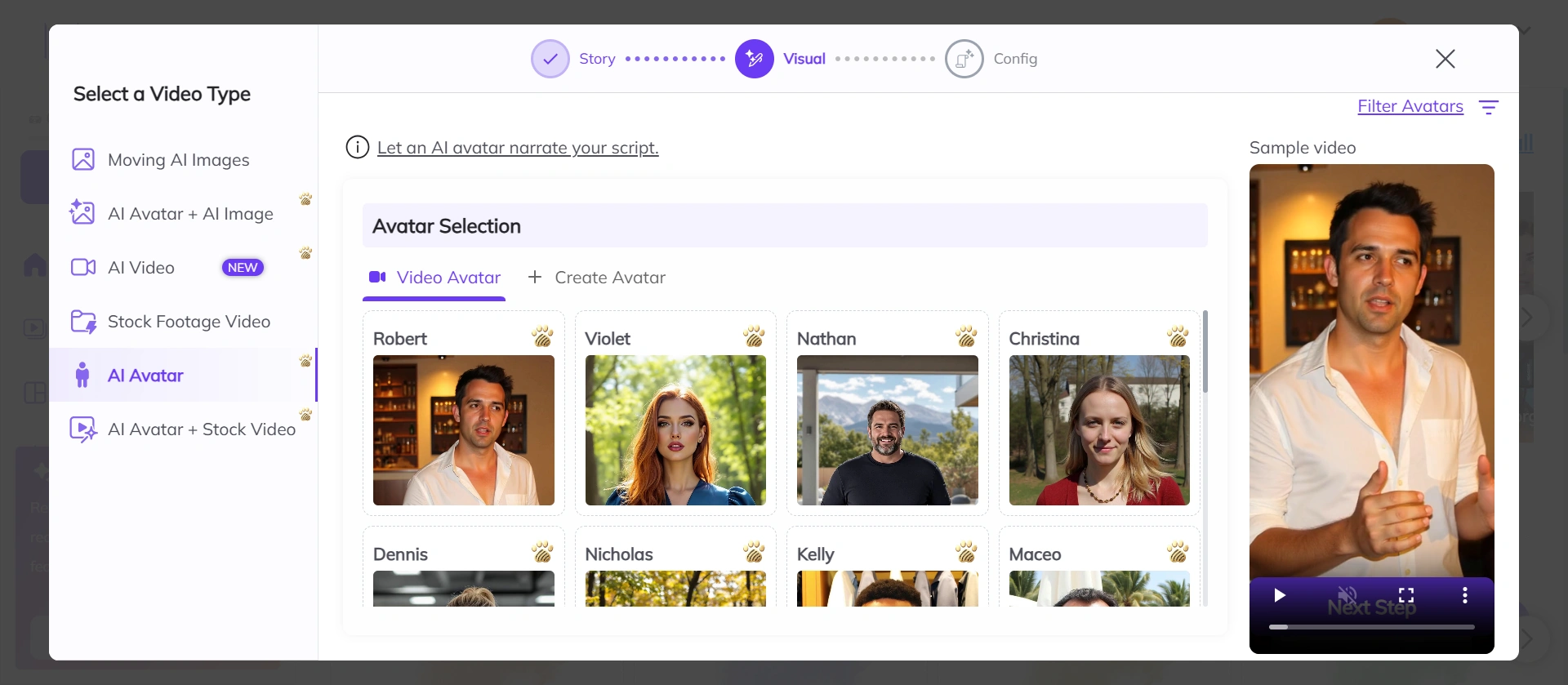Click the AI Video camera icon
Image resolution: width=1568 pixels, height=685 pixels.
[x=83, y=267]
